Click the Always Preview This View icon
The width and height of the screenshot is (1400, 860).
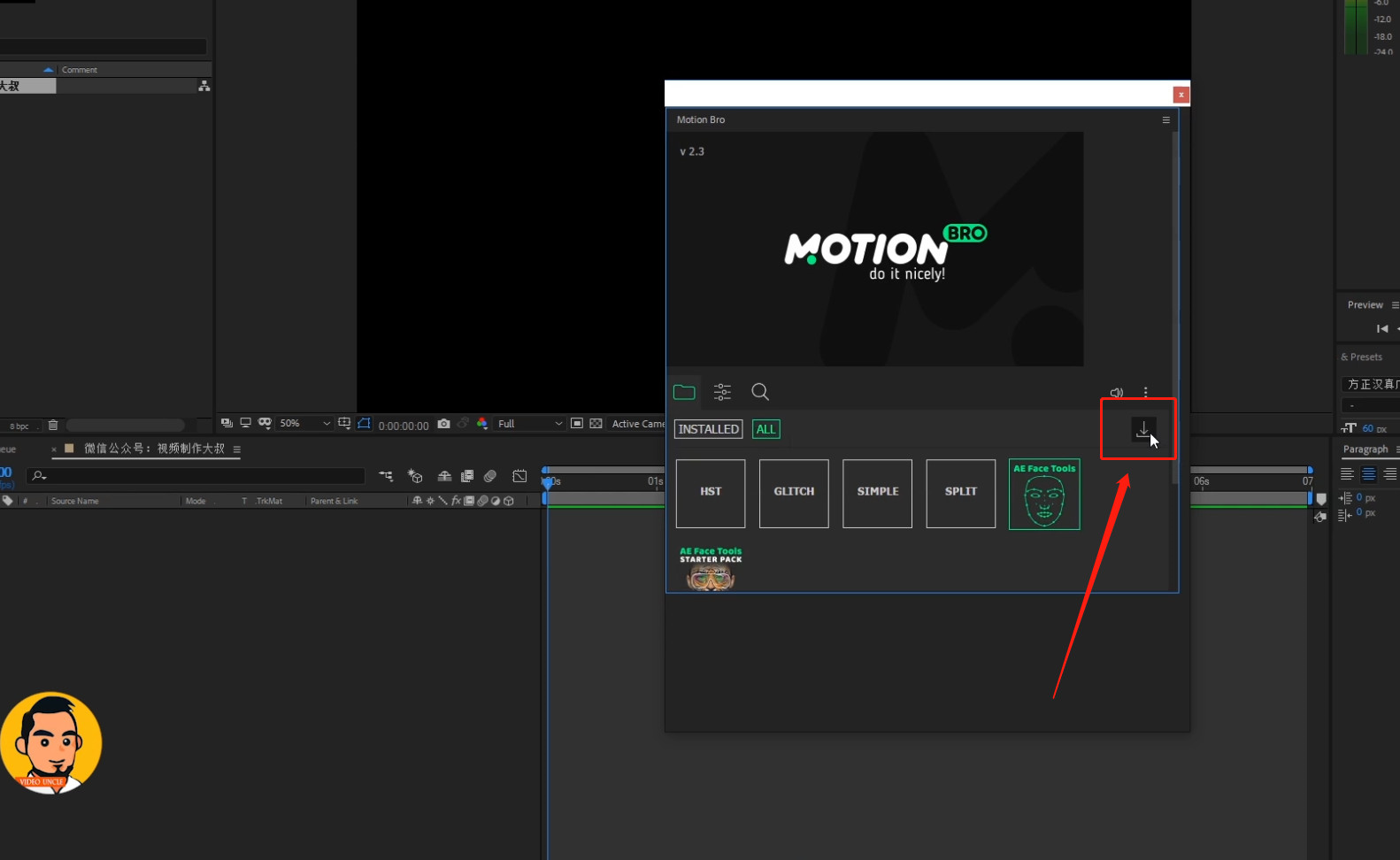[227, 424]
